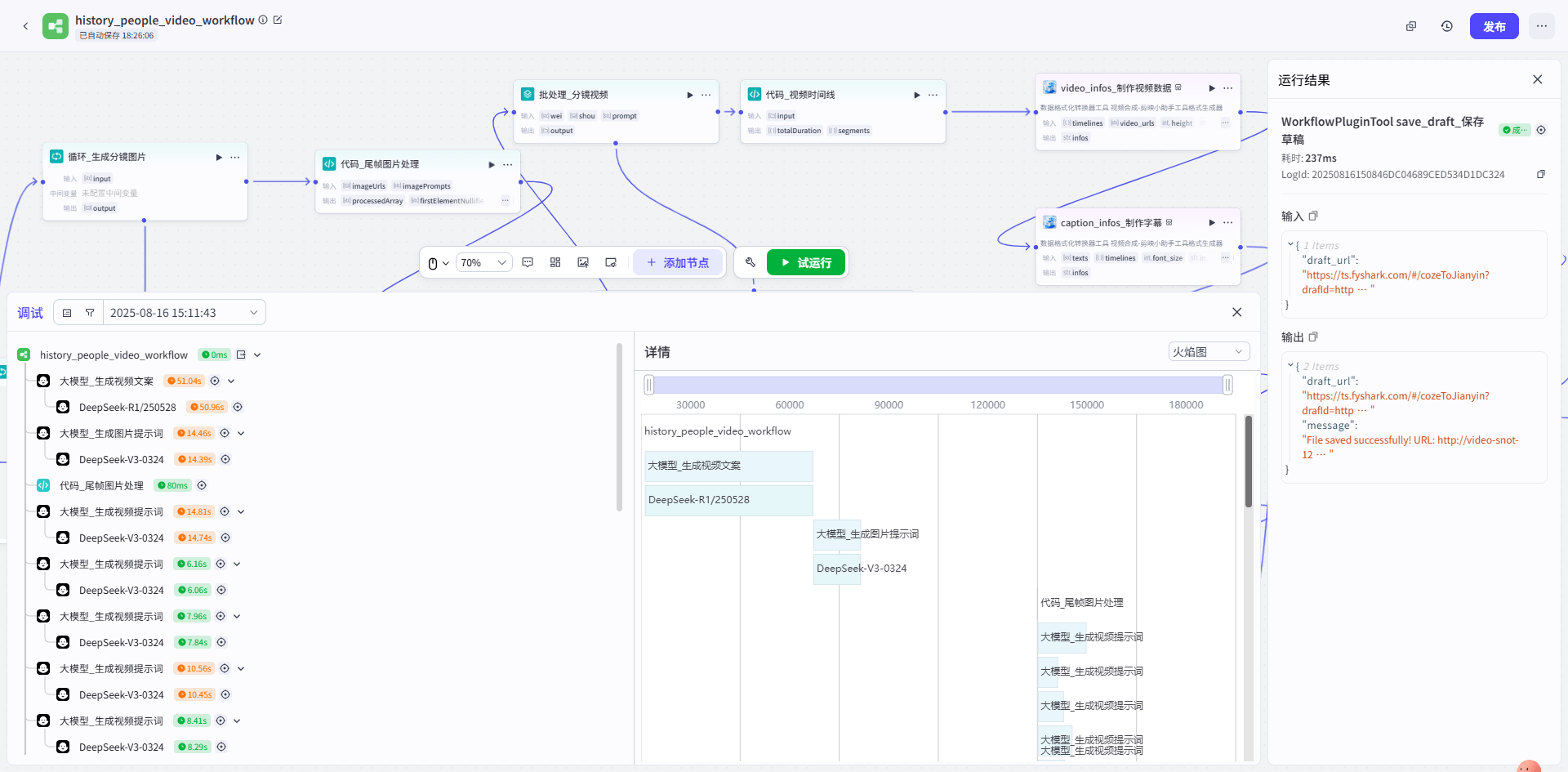Copy the LogId in run results

(1541, 174)
